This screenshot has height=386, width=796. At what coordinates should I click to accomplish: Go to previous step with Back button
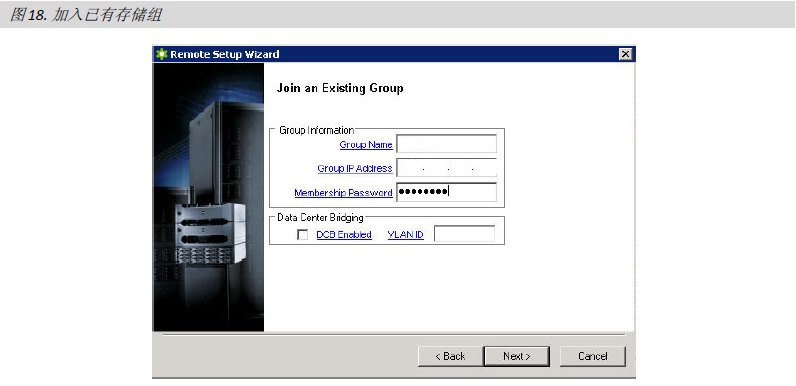(450, 356)
